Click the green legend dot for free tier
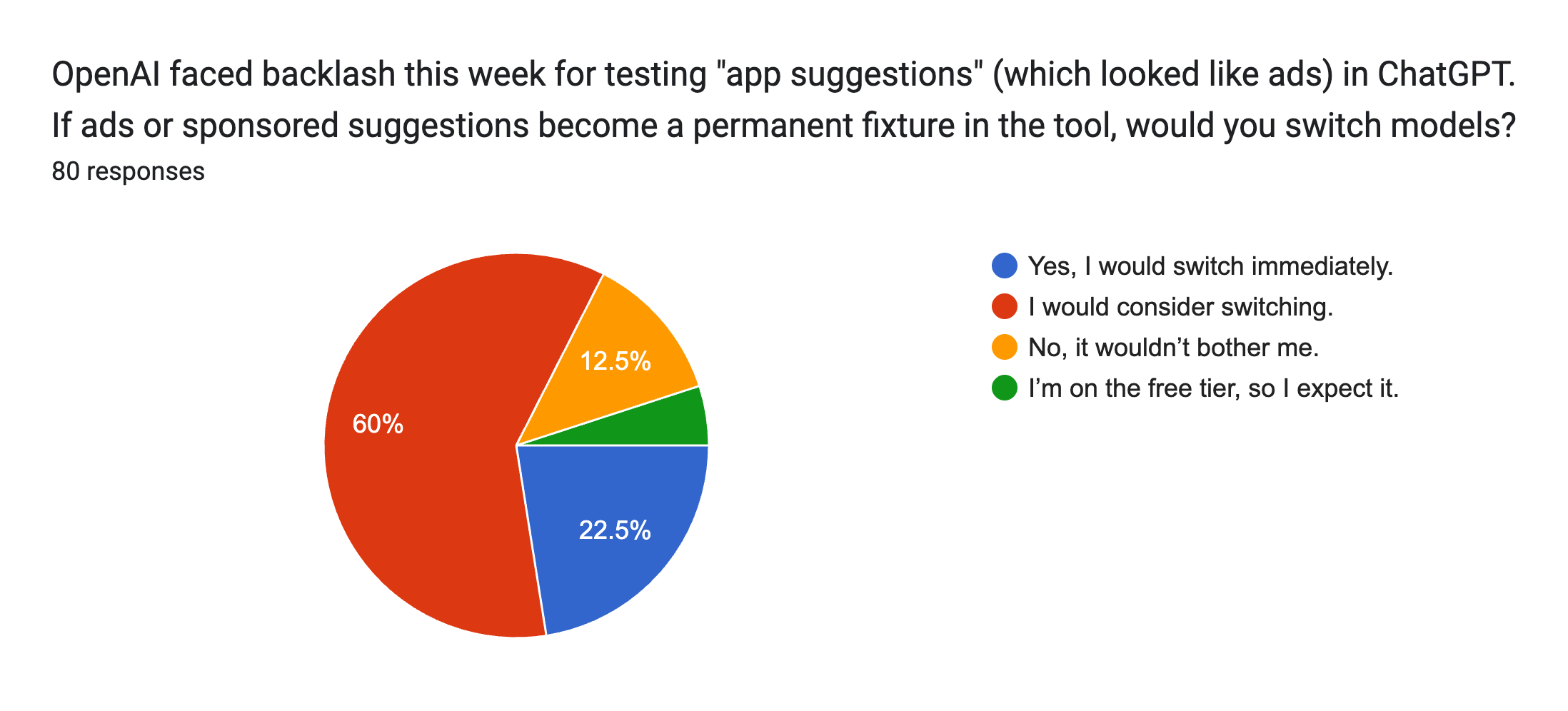Image resolution: width=1568 pixels, height=711 pixels. [x=1004, y=388]
